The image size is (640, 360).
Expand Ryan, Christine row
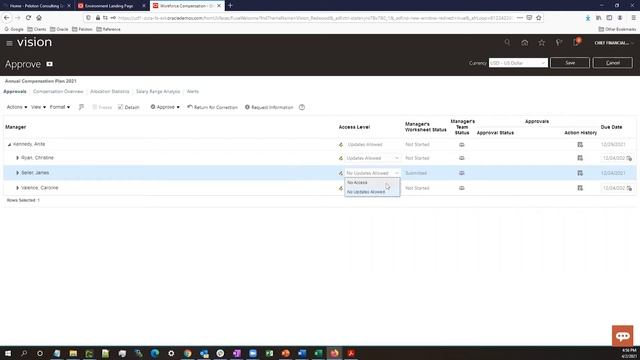(x=18, y=158)
